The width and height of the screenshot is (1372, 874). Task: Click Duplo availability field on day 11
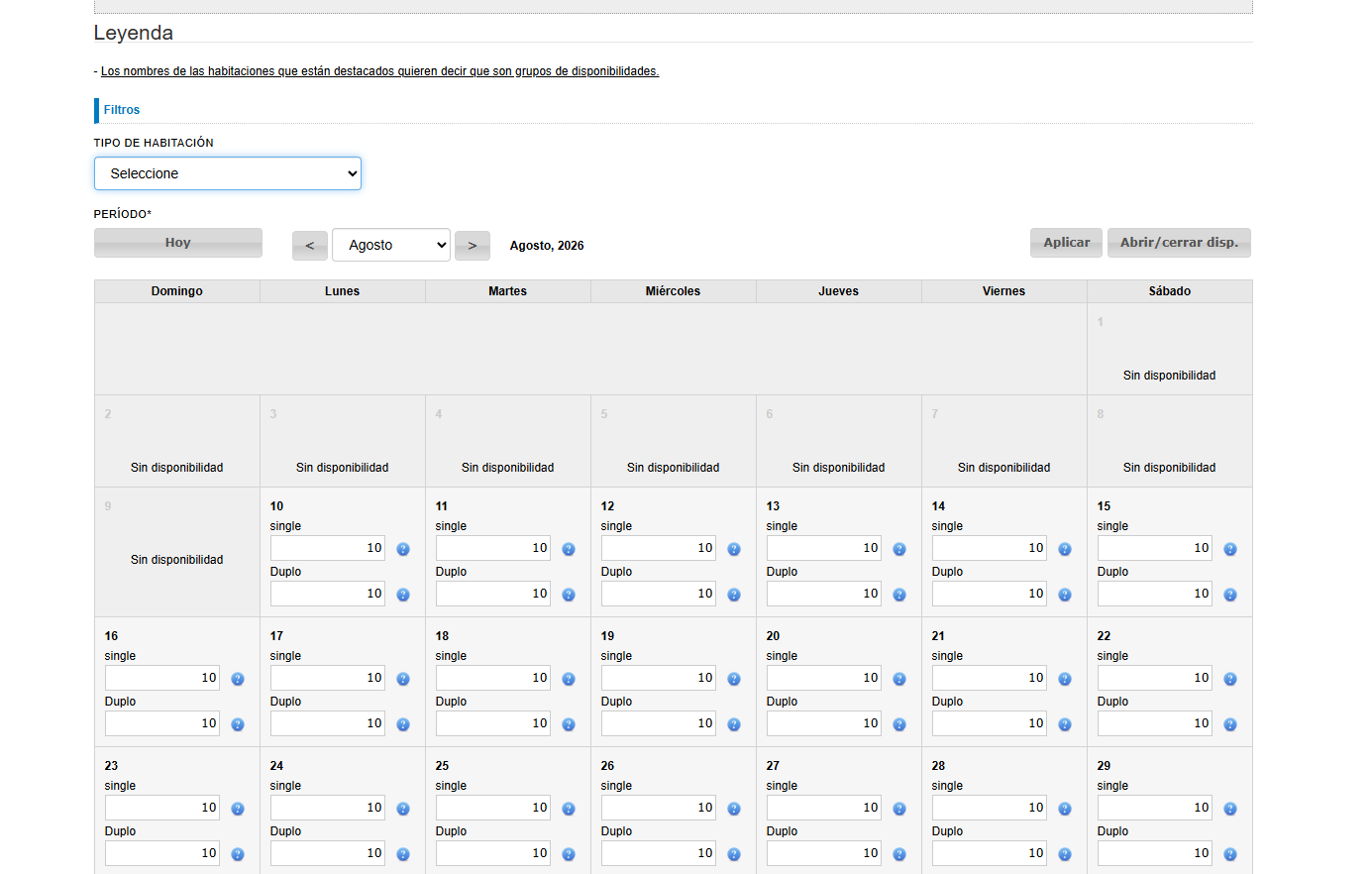click(493, 594)
